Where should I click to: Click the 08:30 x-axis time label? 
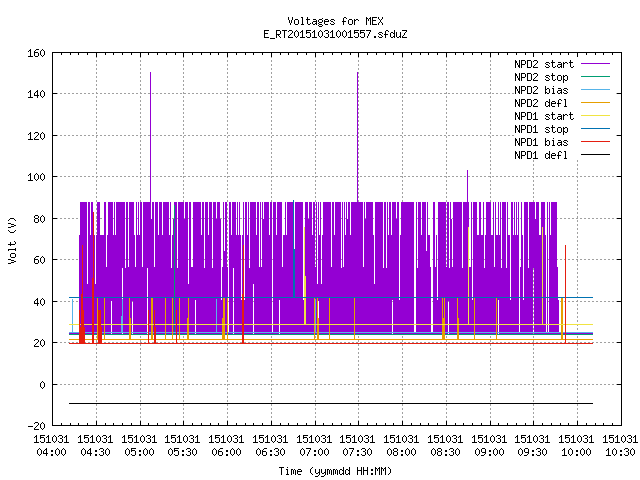click(x=445, y=453)
